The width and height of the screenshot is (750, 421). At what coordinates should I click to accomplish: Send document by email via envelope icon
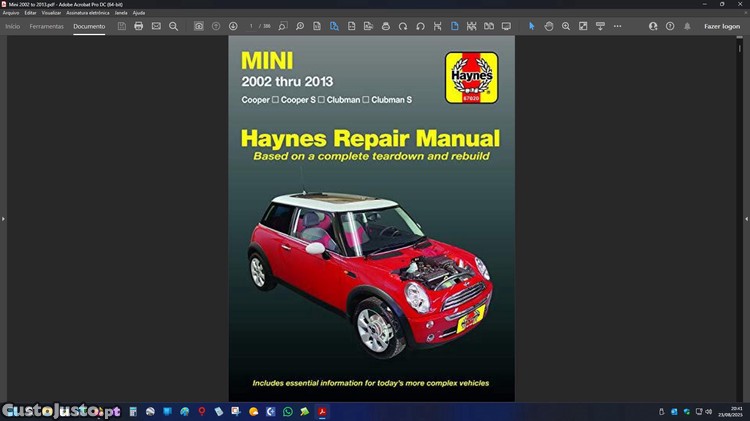click(x=156, y=26)
